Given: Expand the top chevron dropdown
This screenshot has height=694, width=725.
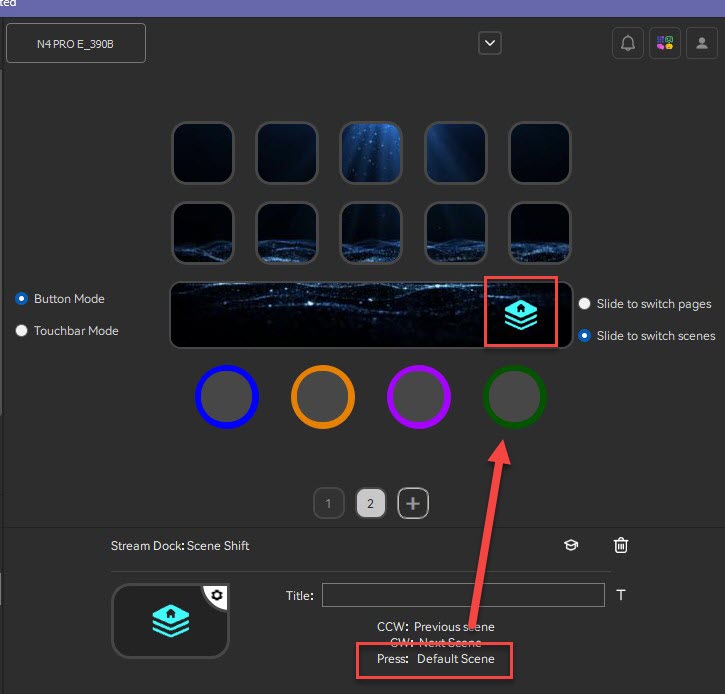Looking at the screenshot, I should click(490, 43).
